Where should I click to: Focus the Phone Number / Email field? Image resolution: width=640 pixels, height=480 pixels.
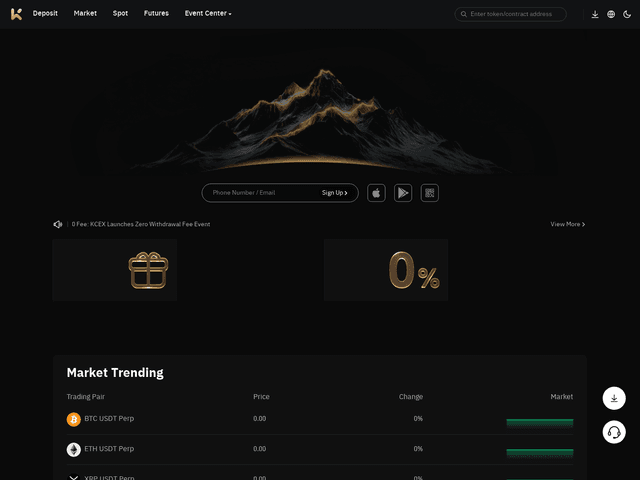[260, 193]
